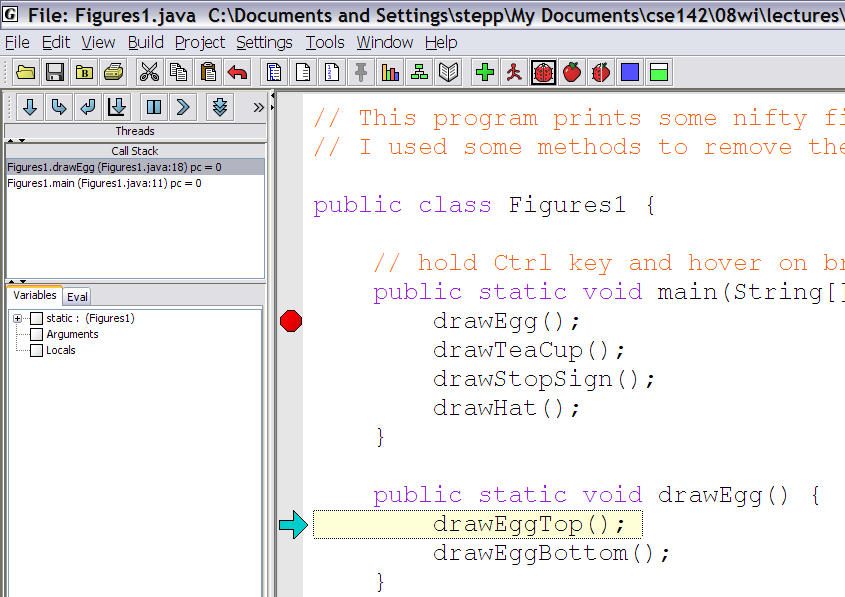The width and height of the screenshot is (845, 597).
Task: Click the Locals box in Variables
Action: point(37,351)
